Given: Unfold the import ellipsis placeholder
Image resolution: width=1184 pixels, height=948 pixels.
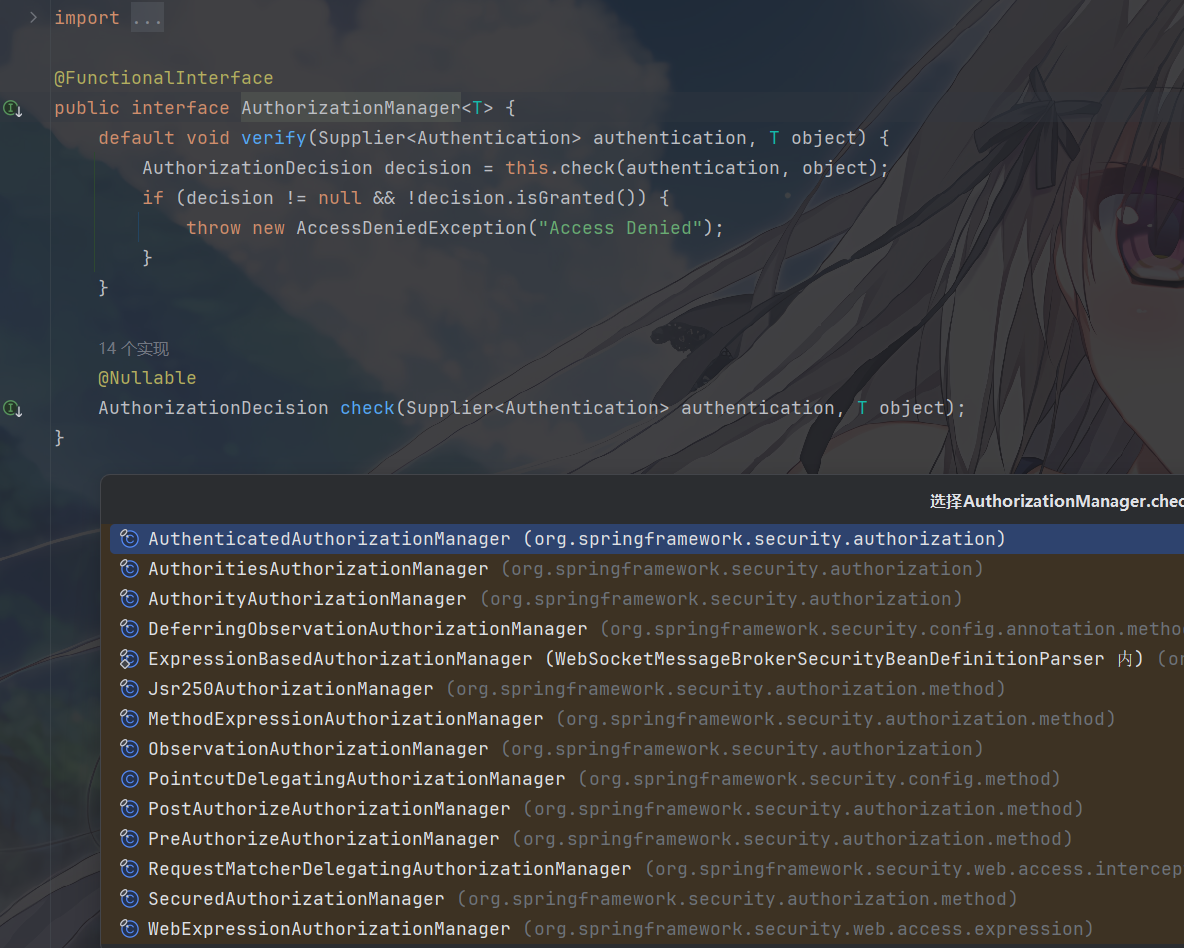Looking at the screenshot, I should 147,18.
